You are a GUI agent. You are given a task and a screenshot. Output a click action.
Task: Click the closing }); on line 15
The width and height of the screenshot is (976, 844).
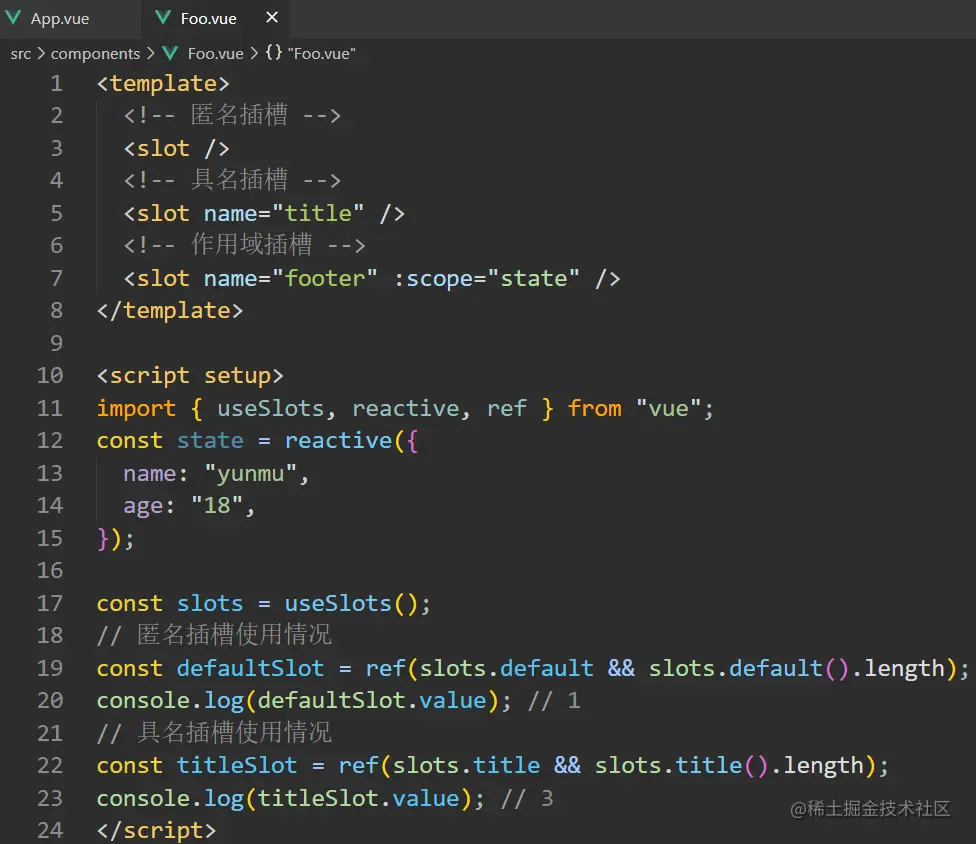click(x=115, y=538)
